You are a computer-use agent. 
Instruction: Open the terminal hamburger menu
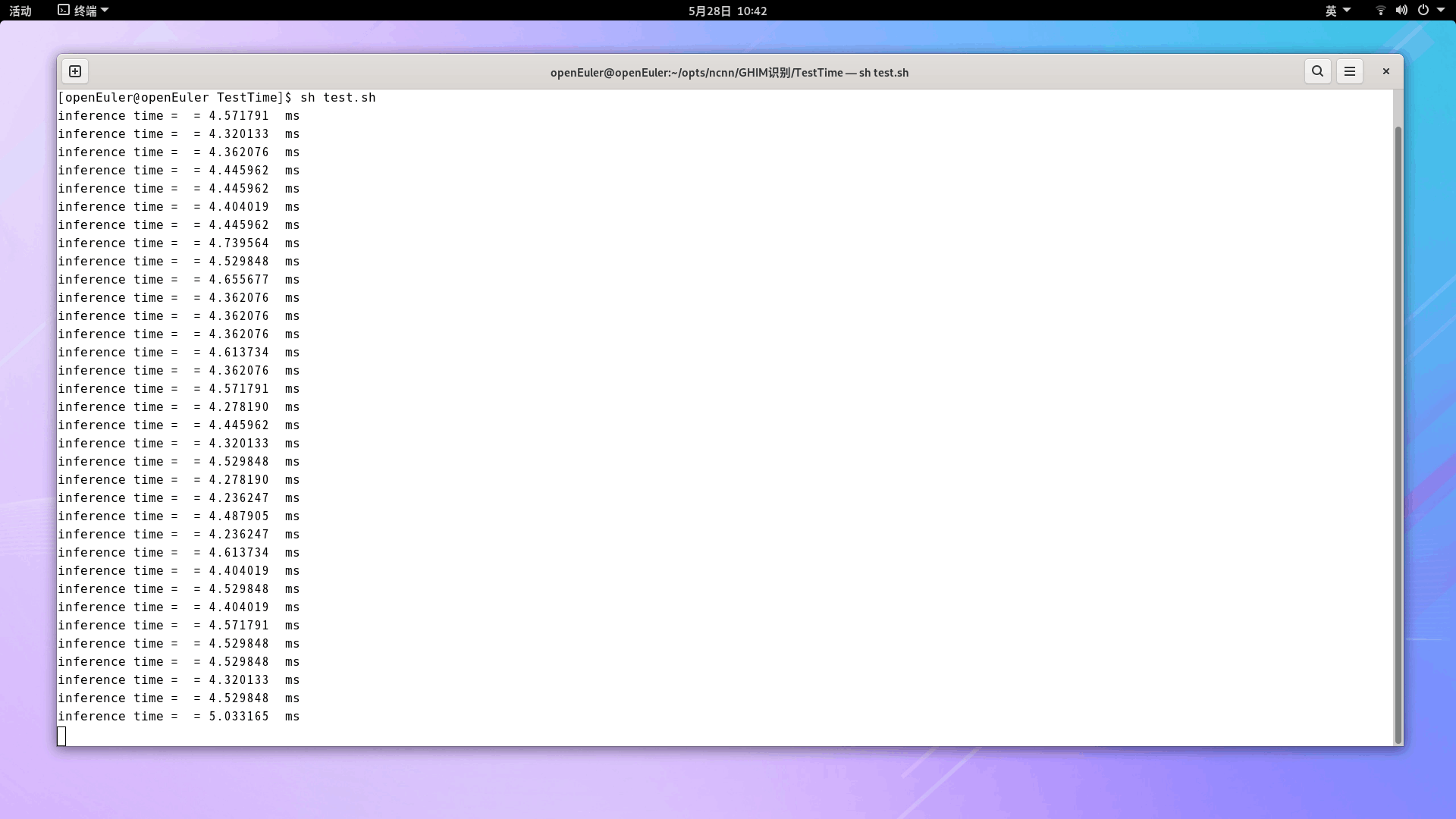click(x=1349, y=71)
